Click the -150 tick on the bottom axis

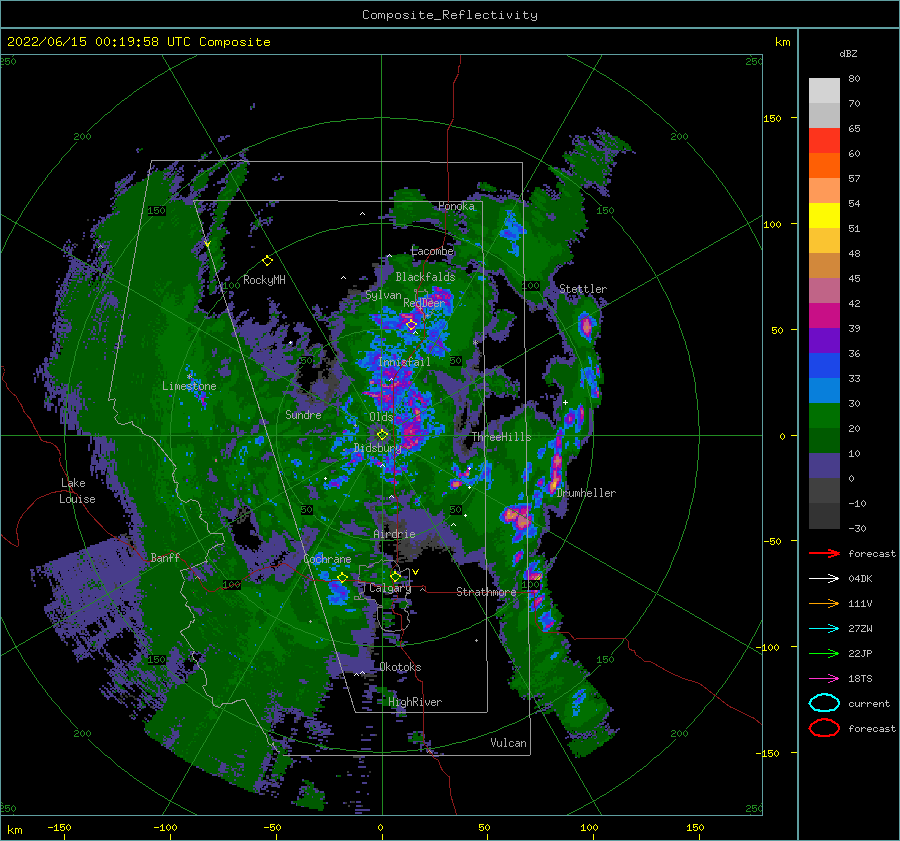point(59,827)
